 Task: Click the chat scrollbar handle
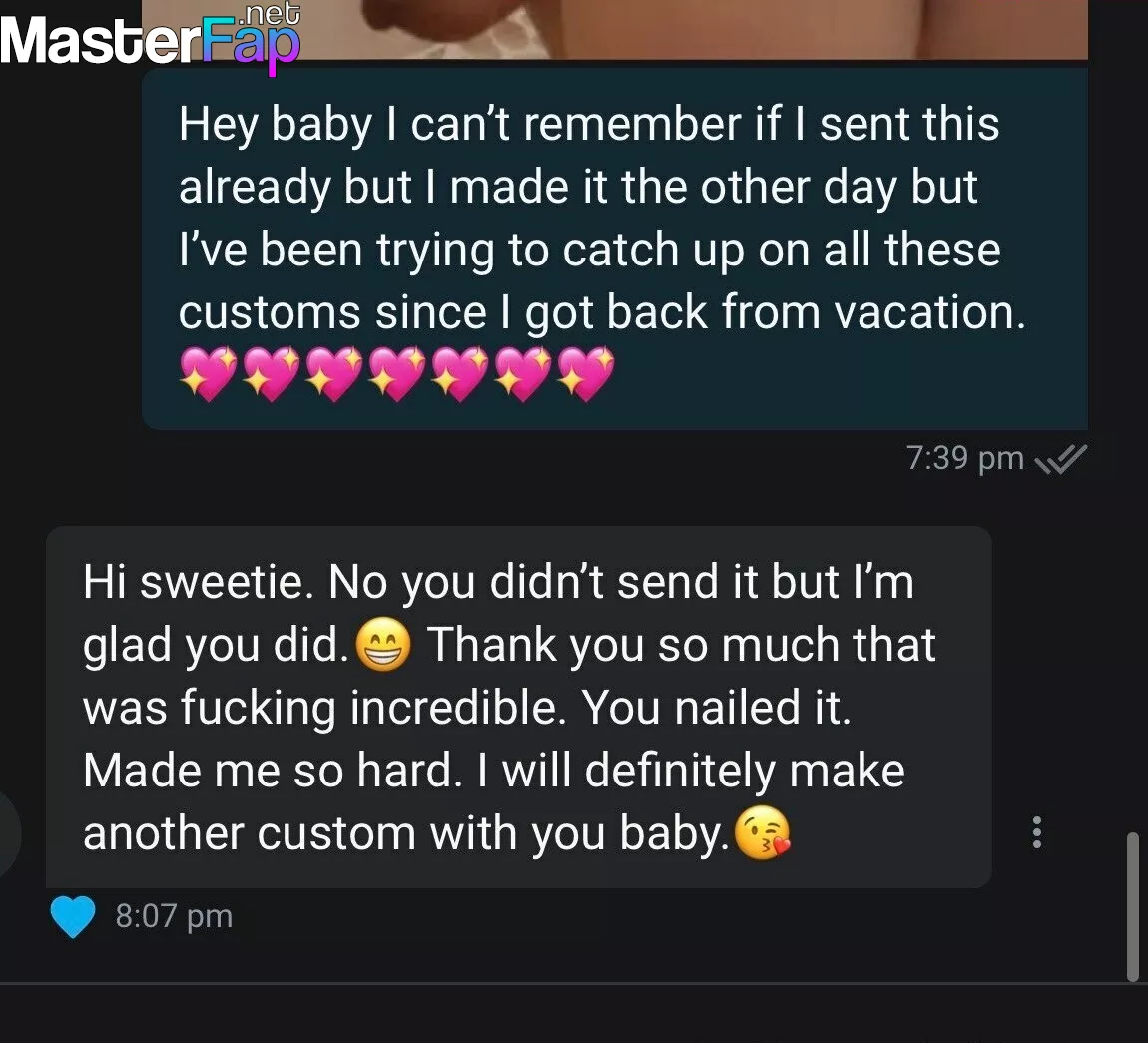tap(1133, 906)
